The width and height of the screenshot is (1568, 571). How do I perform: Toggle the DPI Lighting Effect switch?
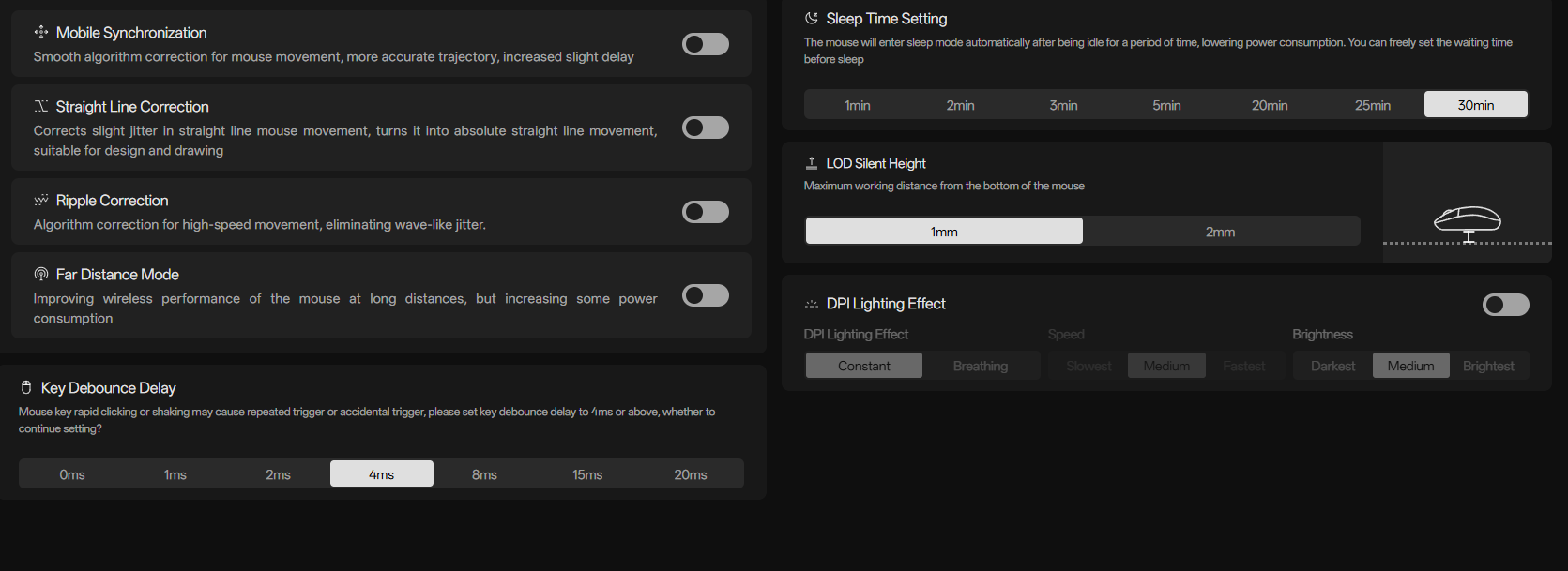pyautogui.click(x=1505, y=305)
